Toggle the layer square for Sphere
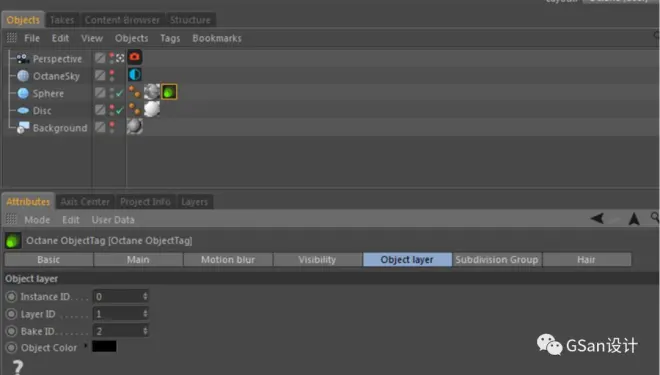Image resolution: width=660 pixels, height=375 pixels. point(100,93)
